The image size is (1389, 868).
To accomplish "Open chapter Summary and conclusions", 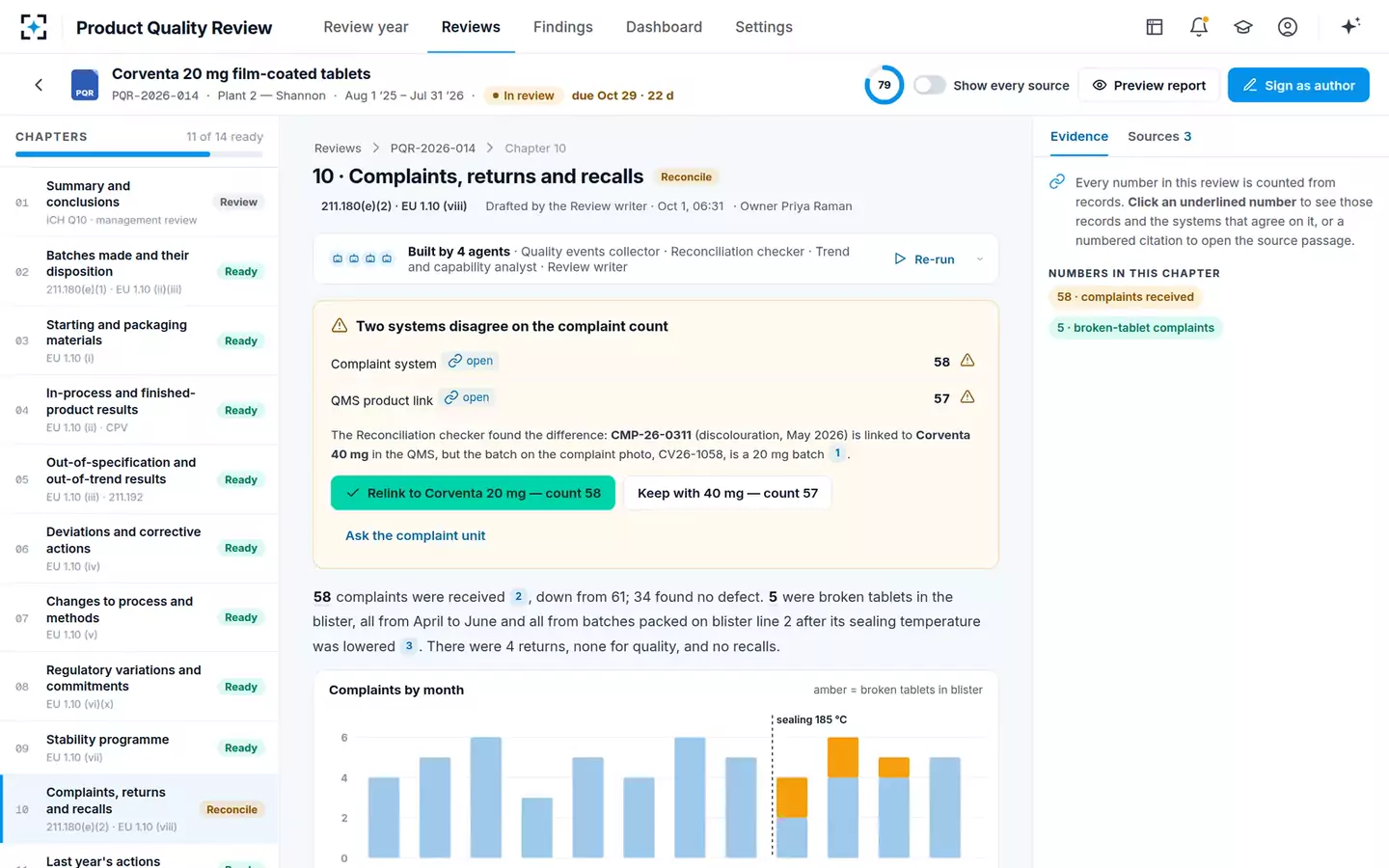I will 139,203.
